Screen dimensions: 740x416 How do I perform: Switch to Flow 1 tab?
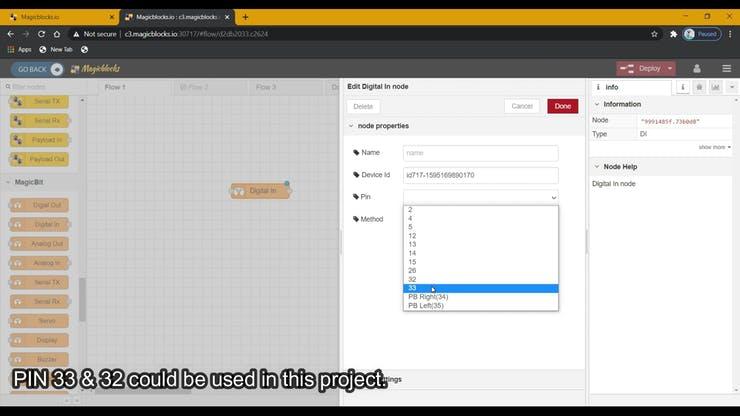point(115,87)
